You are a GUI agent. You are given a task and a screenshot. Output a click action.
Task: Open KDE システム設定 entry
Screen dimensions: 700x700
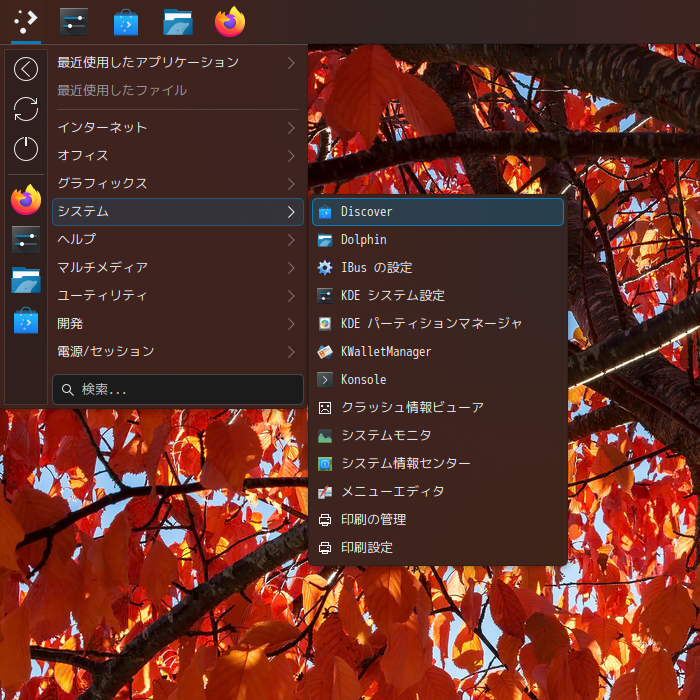pos(438,296)
